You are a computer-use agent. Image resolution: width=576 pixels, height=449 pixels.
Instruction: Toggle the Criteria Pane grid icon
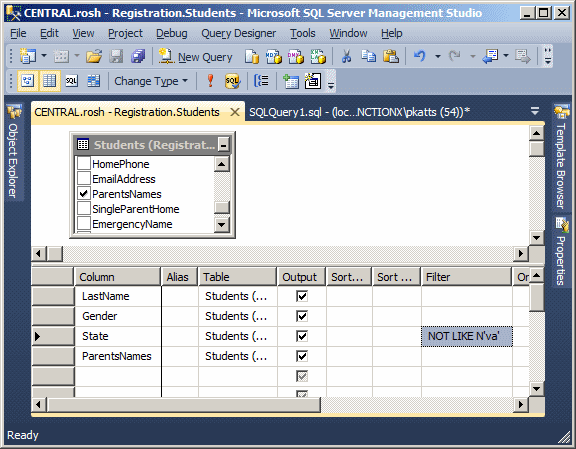(x=50, y=80)
